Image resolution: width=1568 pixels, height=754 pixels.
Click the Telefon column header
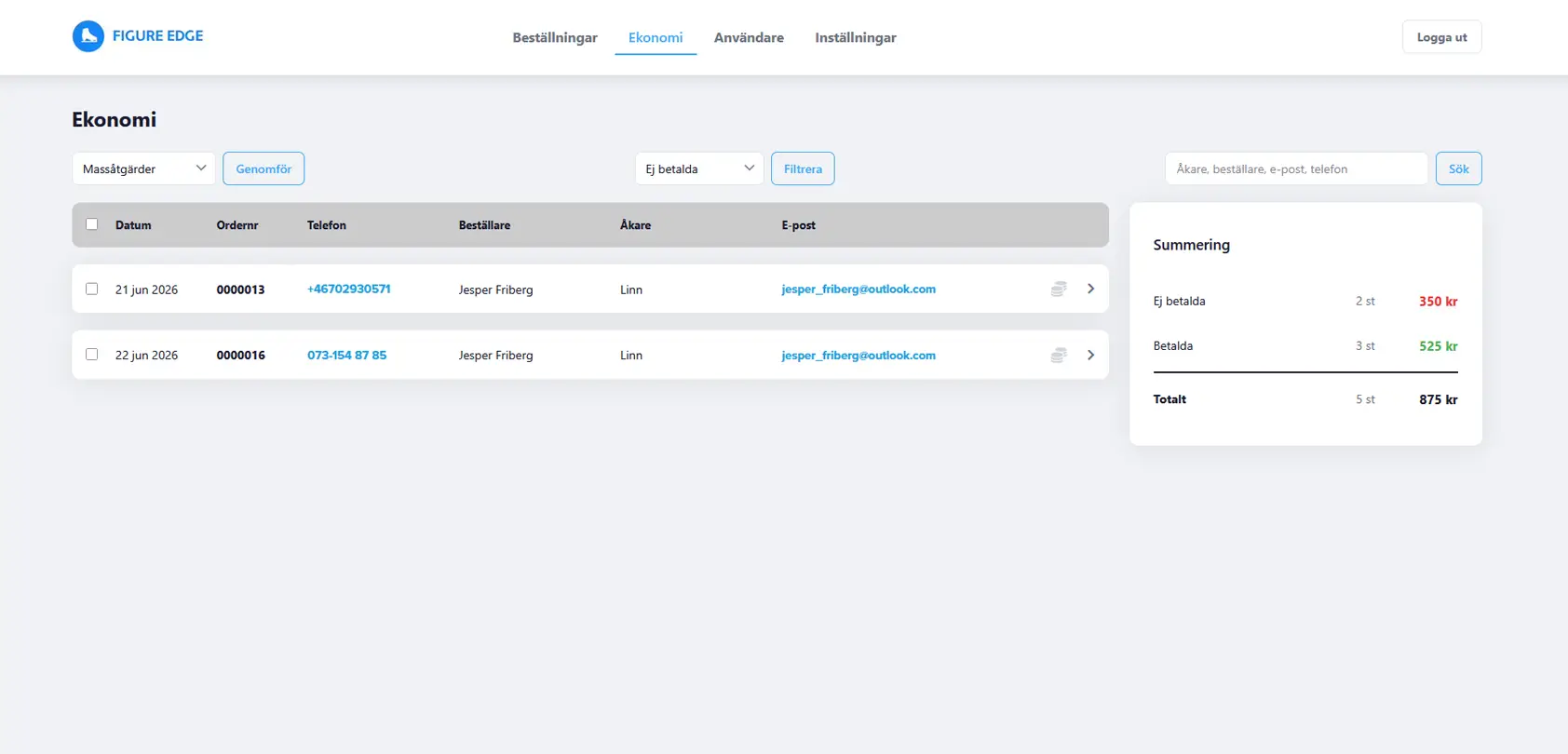327,225
